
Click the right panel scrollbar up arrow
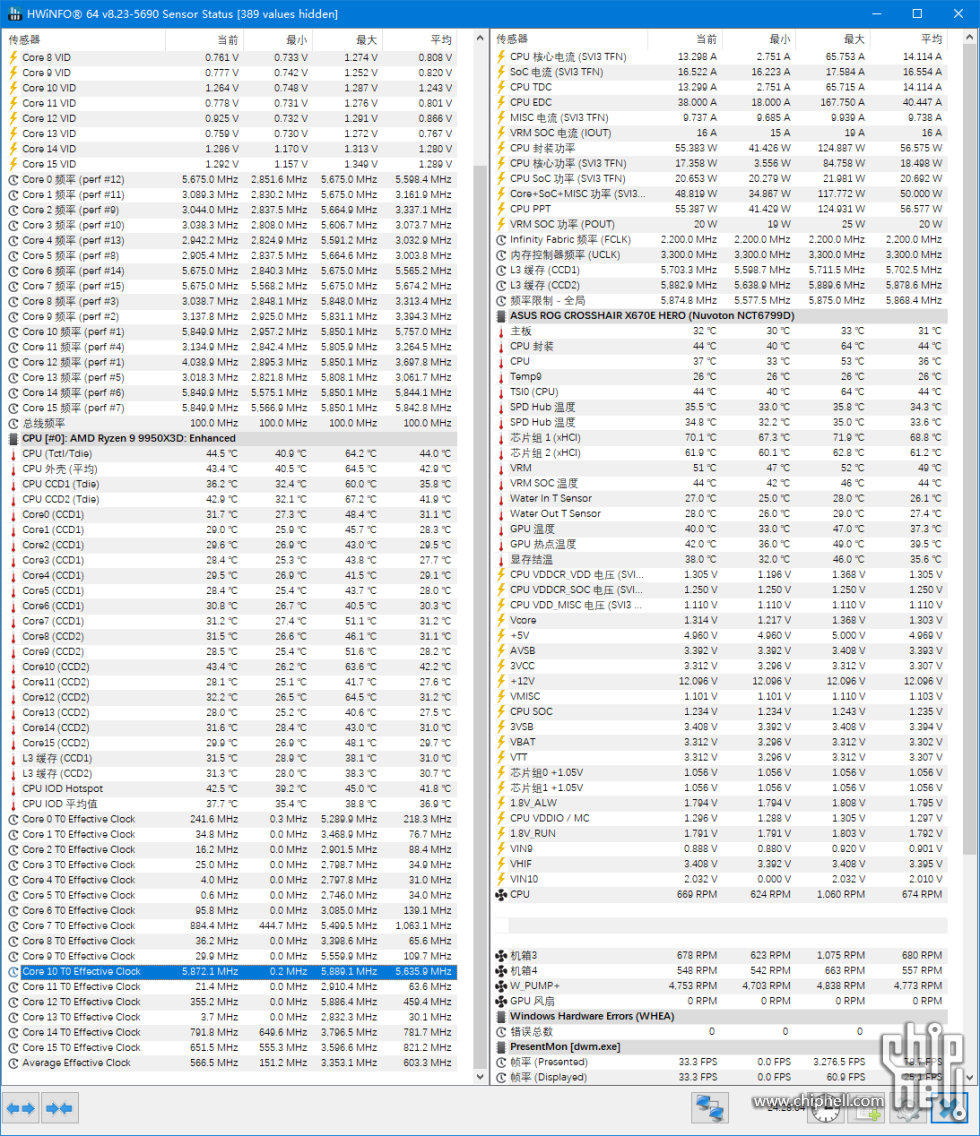click(x=971, y=36)
